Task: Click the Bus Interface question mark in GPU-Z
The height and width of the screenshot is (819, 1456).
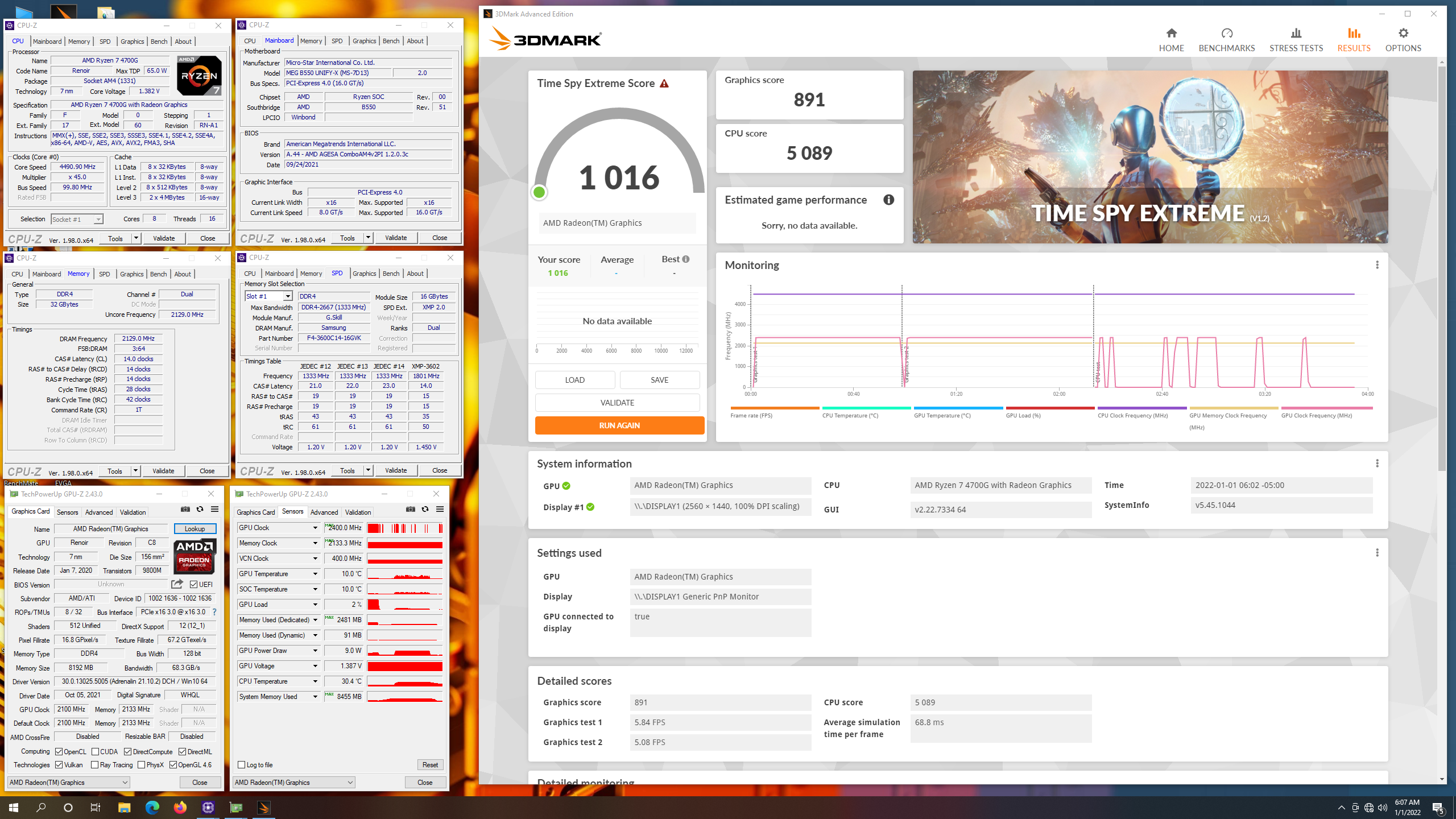Action: click(x=214, y=612)
